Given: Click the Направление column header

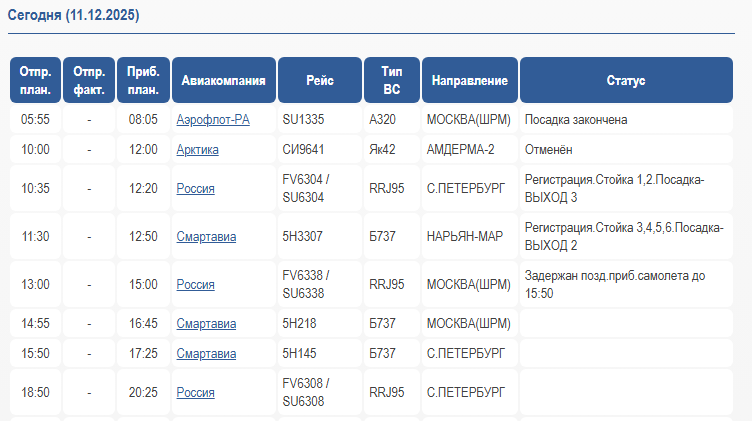Looking at the screenshot, I should [470, 81].
